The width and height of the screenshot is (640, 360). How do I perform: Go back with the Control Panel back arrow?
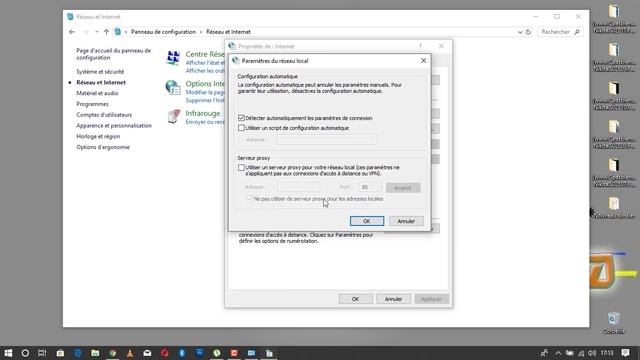pos(72,32)
